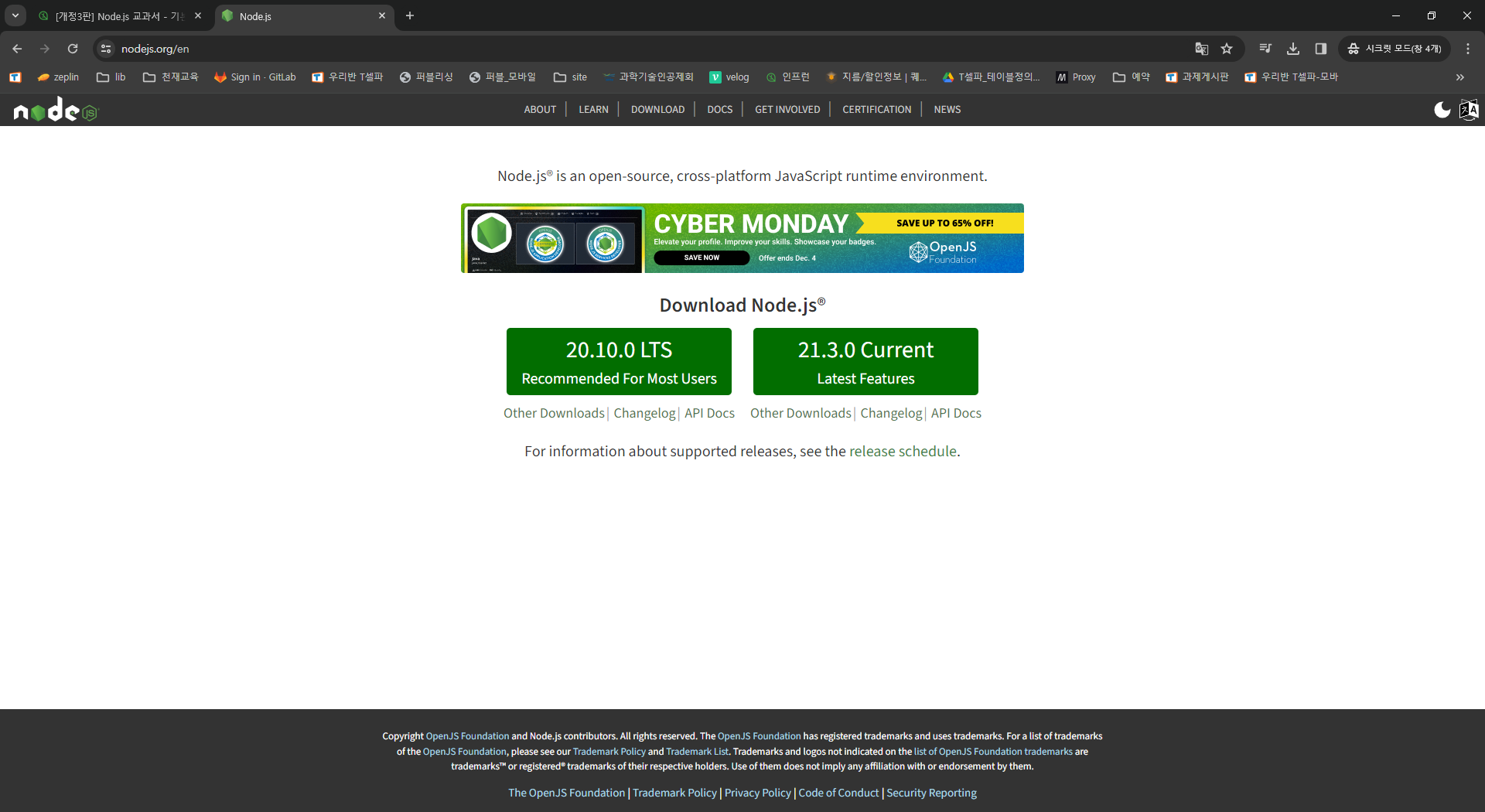
Task: Click Trademark List link in copyright text
Action: coord(697,751)
